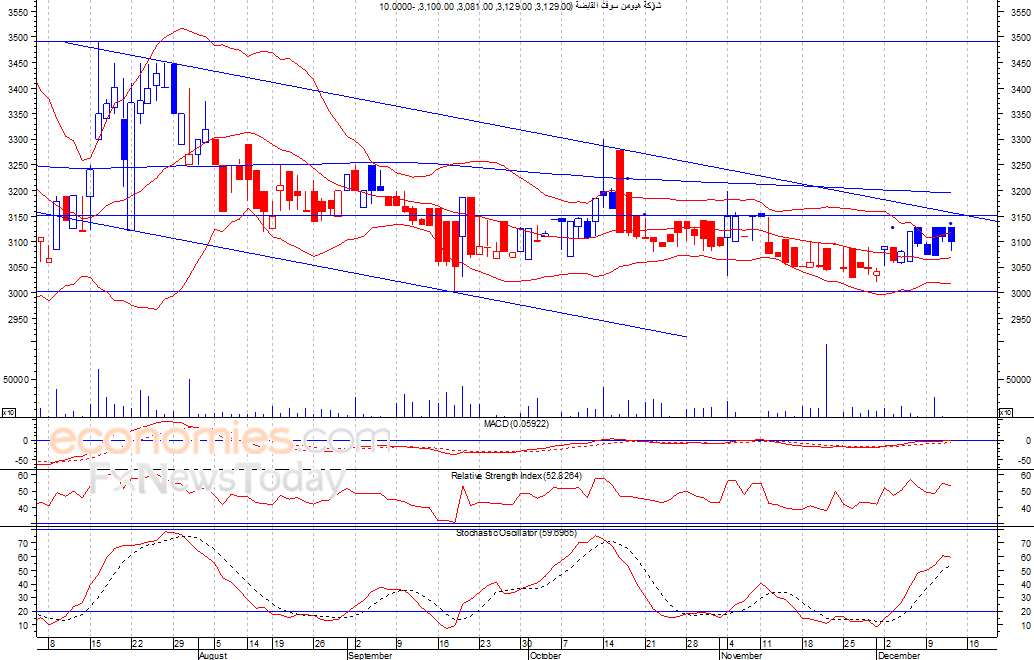Click the October label on date axis
Screen dimensions: 1034x660
click(545, 656)
